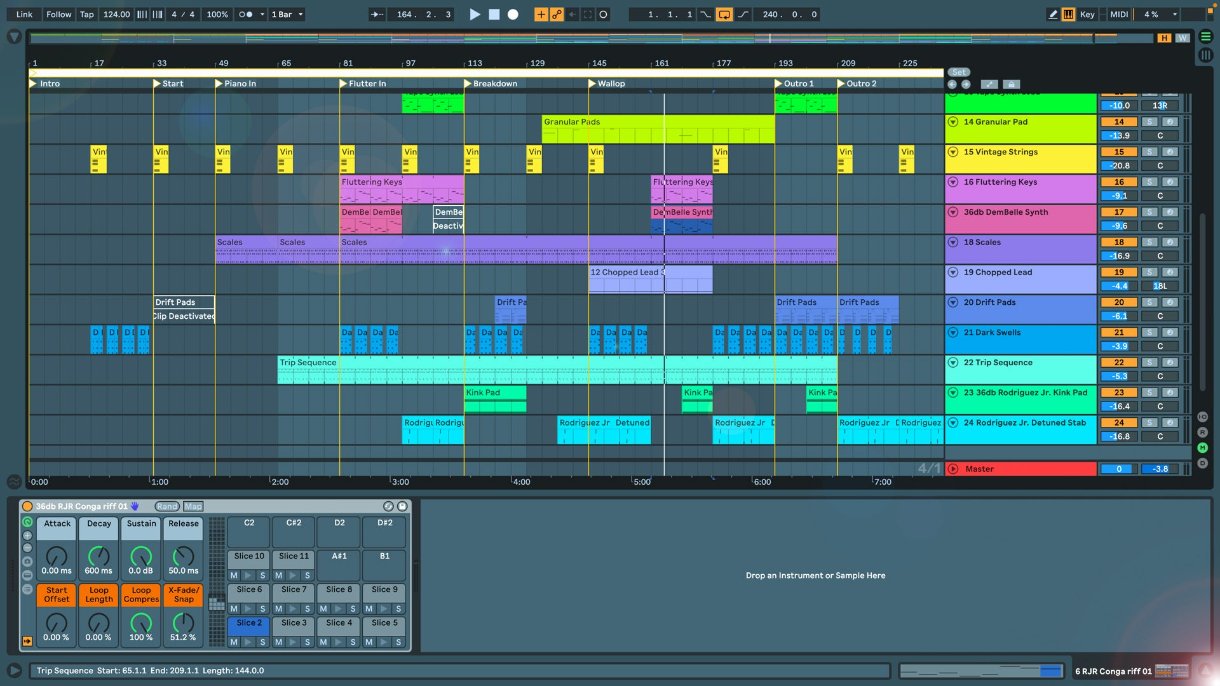The height and width of the screenshot is (686, 1220).
Task: Unfold the 22 Trip Sequence track
Action: click(x=953, y=362)
